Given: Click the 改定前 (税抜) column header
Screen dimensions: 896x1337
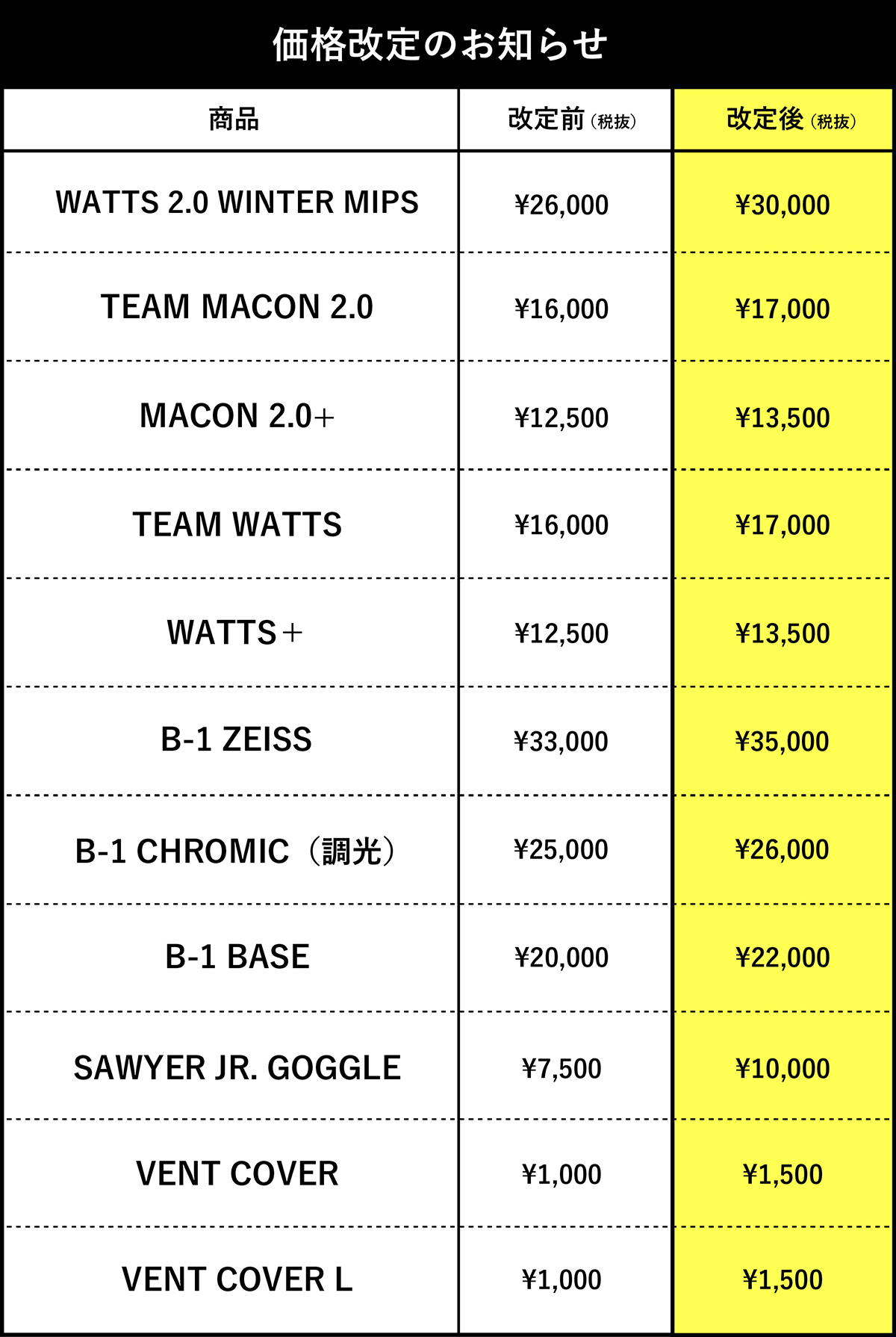Looking at the screenshot, I should click(x=572, y=120).
